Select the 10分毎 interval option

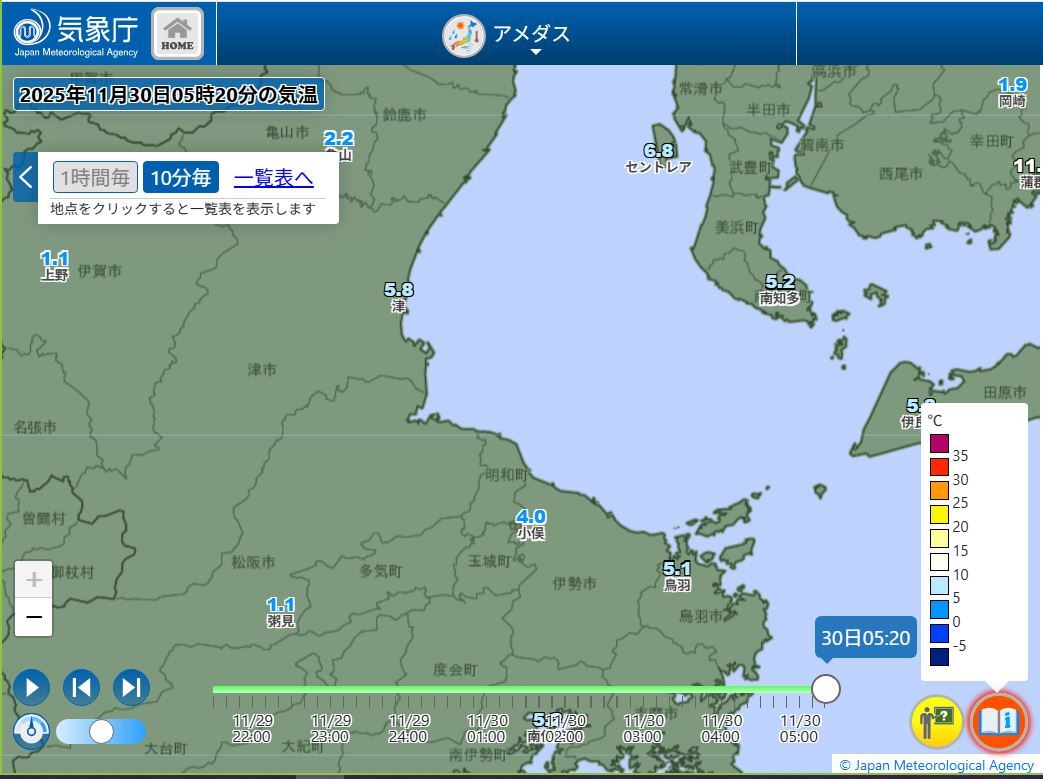tap(180, 178)
